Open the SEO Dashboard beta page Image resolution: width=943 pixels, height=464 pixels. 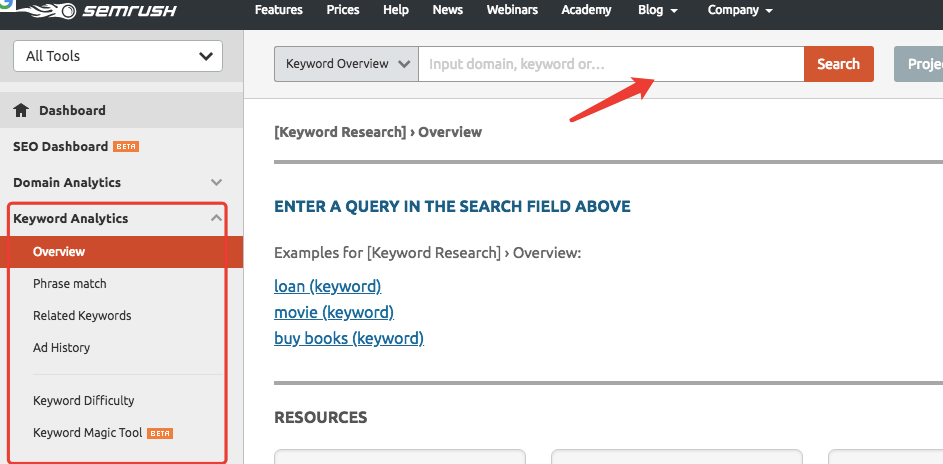(76, 147)
